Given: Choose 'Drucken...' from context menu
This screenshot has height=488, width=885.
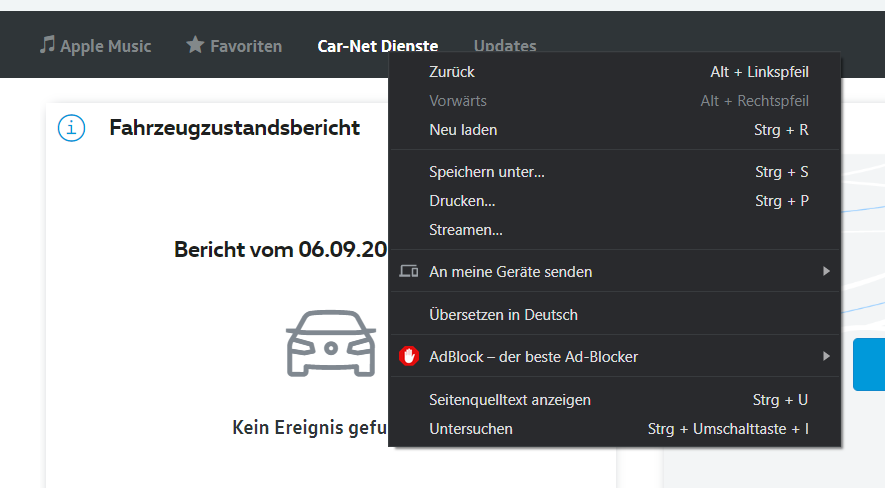Looking at the screenshot, I should 462,201.
